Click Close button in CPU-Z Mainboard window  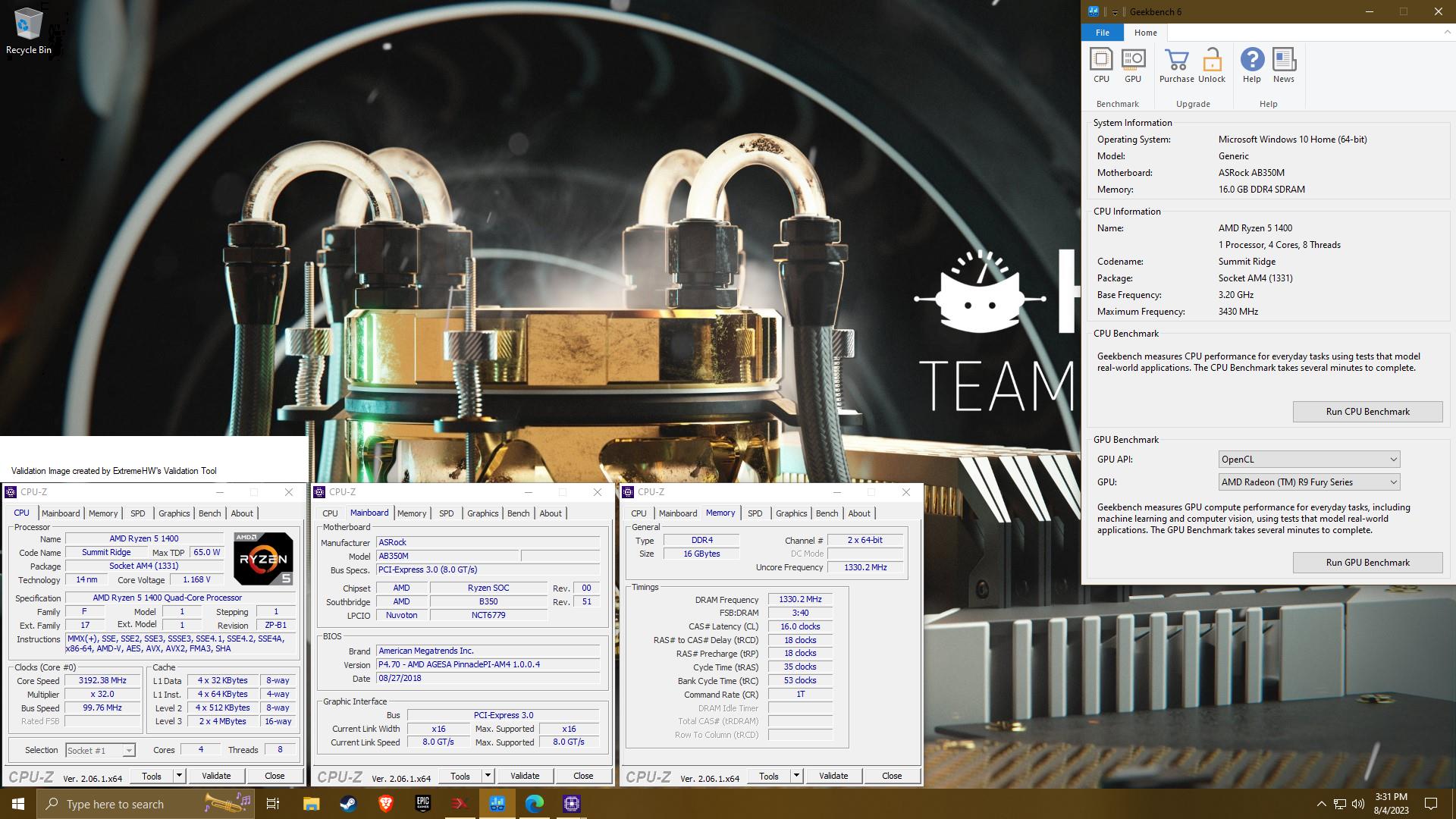click(x=583, y=776)
